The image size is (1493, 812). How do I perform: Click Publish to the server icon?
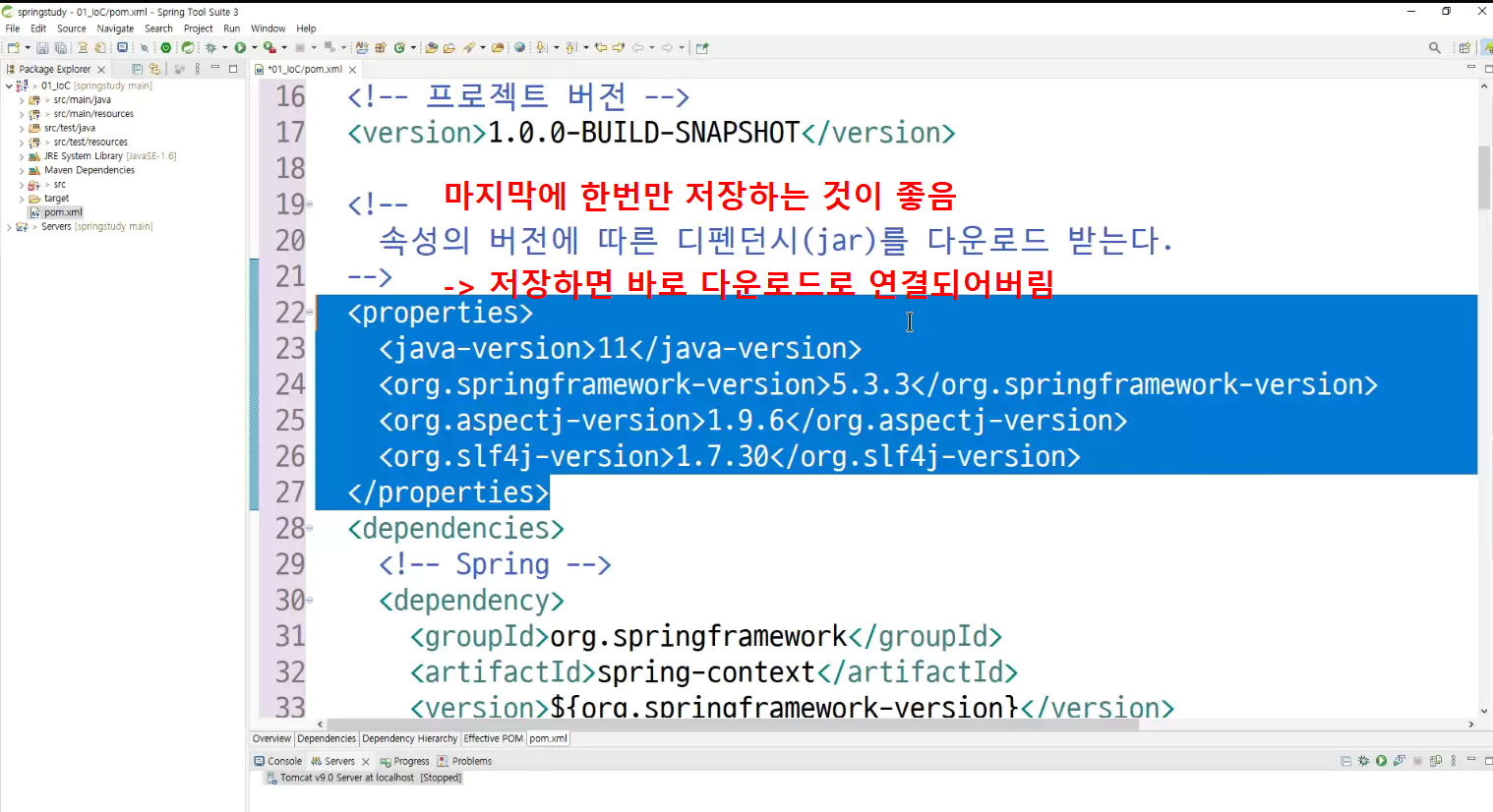pos(1435,761)
